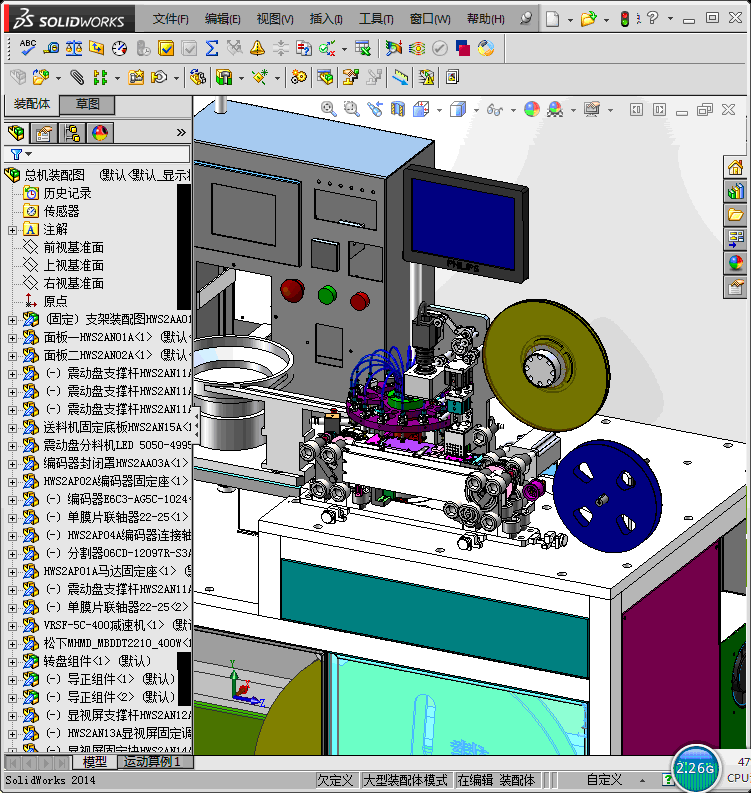
Task: Open the 工具(T) menu
Action: pyautogui.click(x=376, y=19)
